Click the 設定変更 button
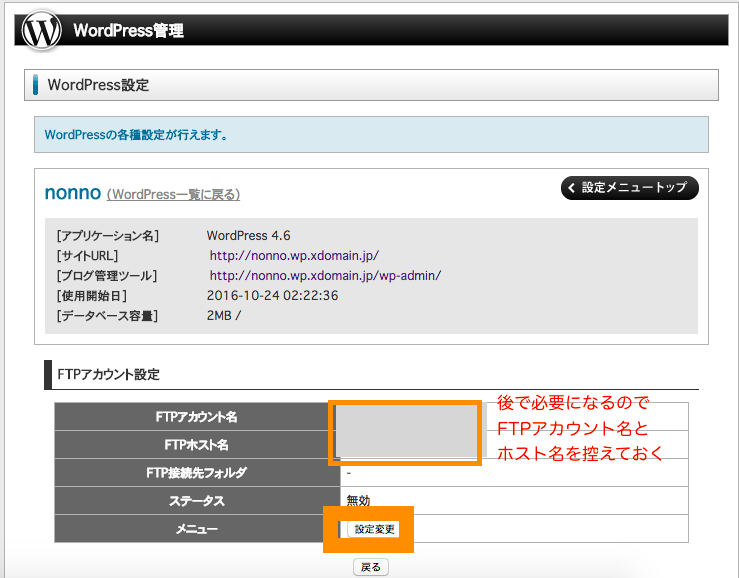Screen dimensions: 739x578 tap(374, 529)
